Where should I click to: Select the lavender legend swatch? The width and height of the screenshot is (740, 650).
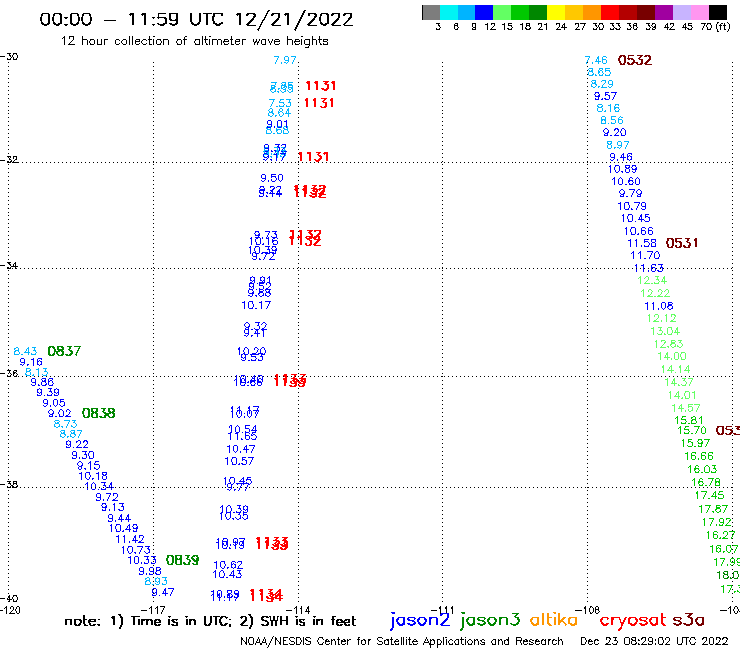coord(681,13)
